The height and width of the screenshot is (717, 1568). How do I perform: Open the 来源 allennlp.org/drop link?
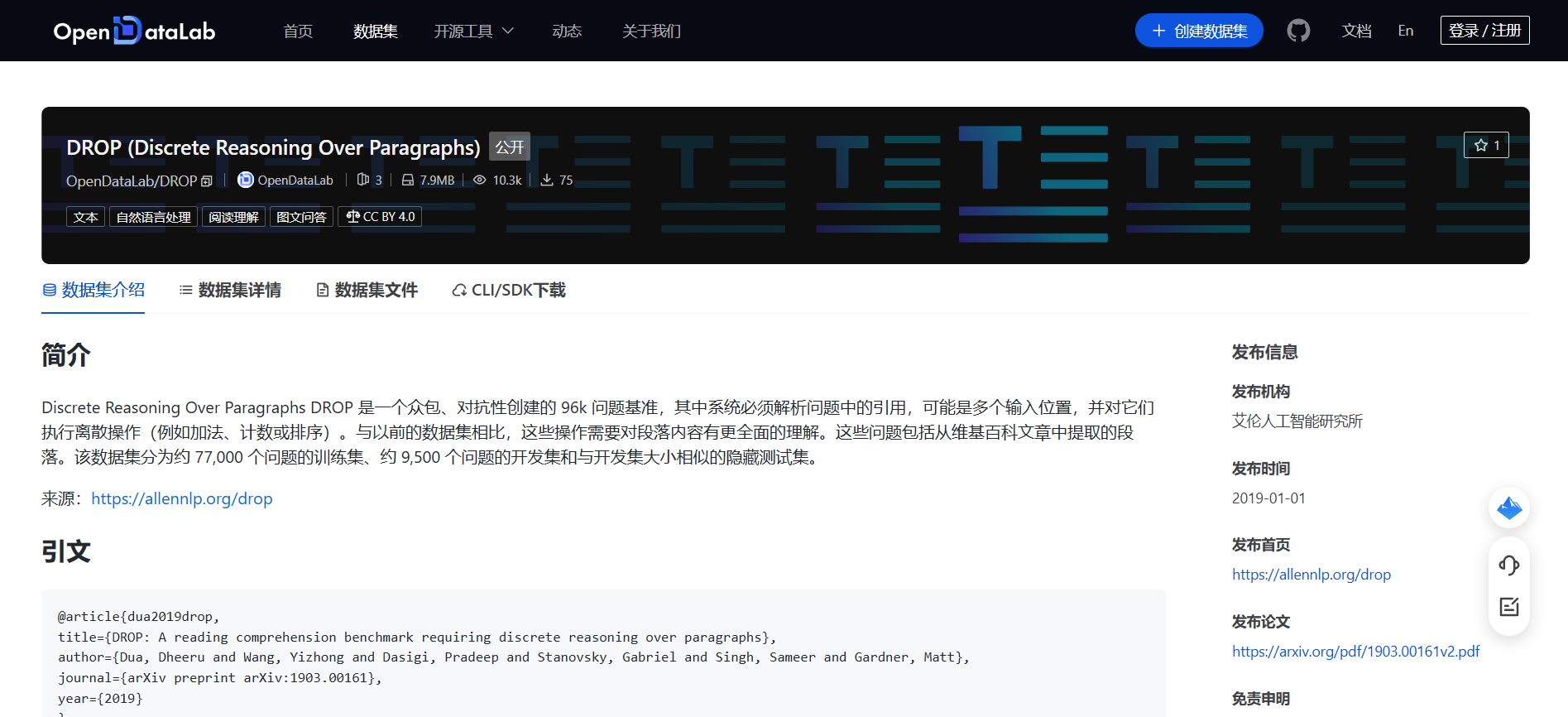click(182, 498)
